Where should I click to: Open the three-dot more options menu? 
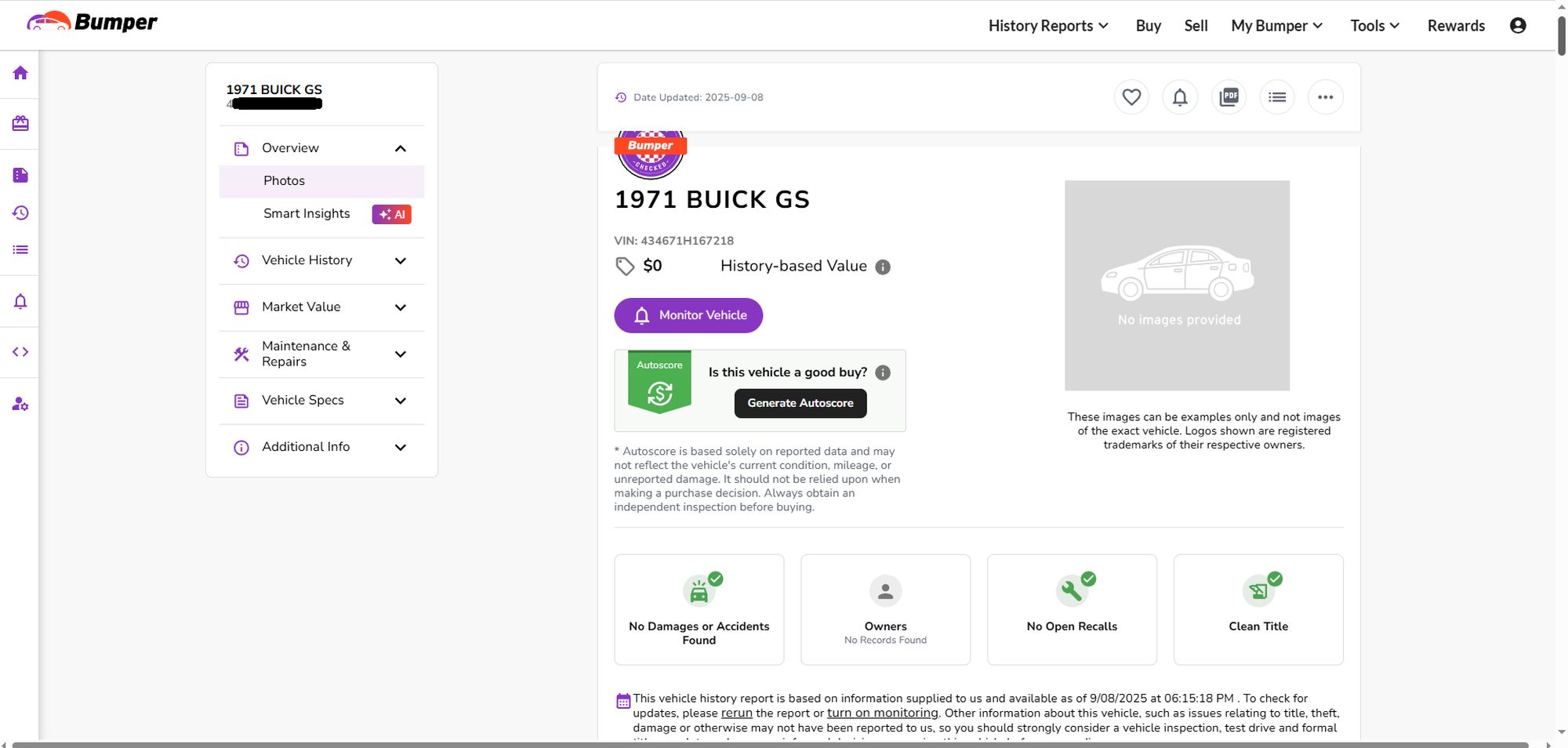pyautogui.click(x=1326, y=97)
